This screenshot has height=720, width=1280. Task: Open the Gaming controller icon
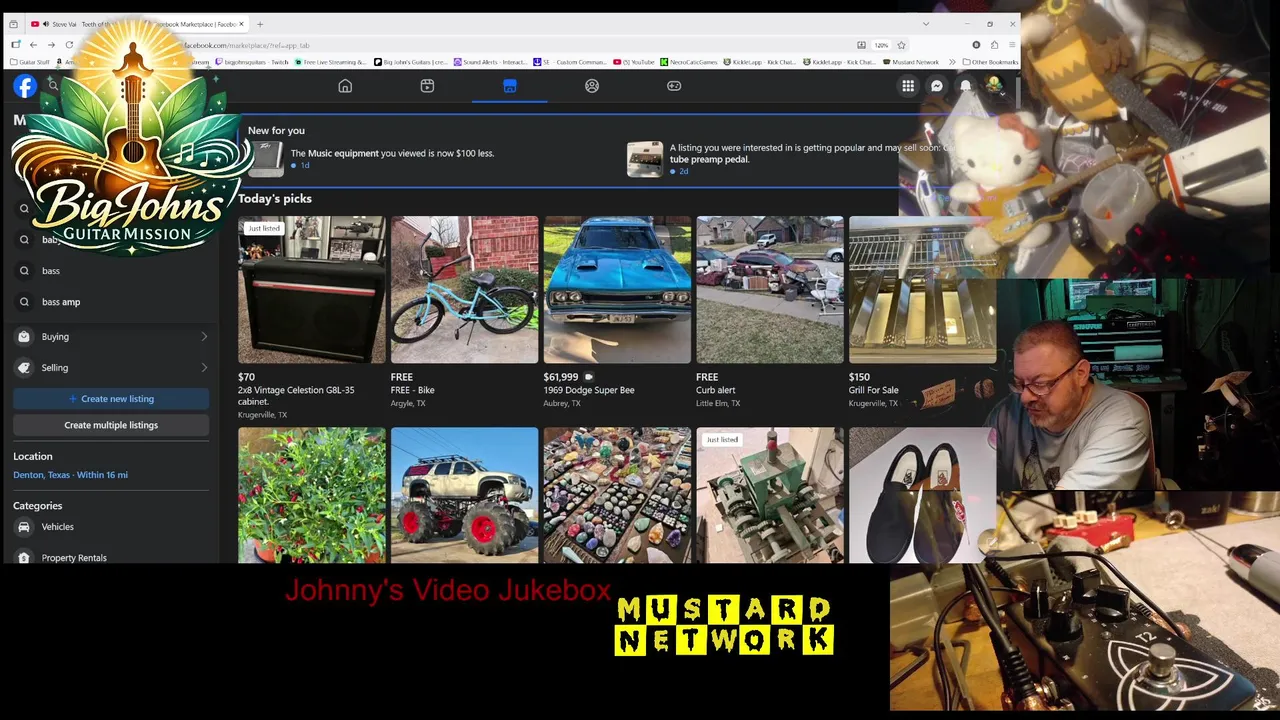(674, 86)
